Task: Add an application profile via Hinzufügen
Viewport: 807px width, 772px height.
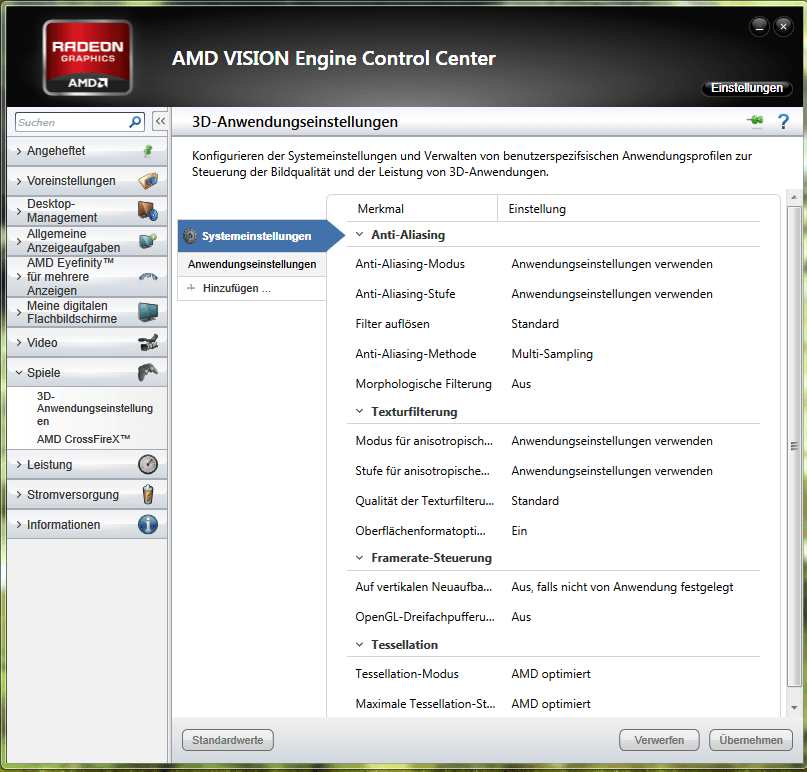Action: (x=252, y=288)
